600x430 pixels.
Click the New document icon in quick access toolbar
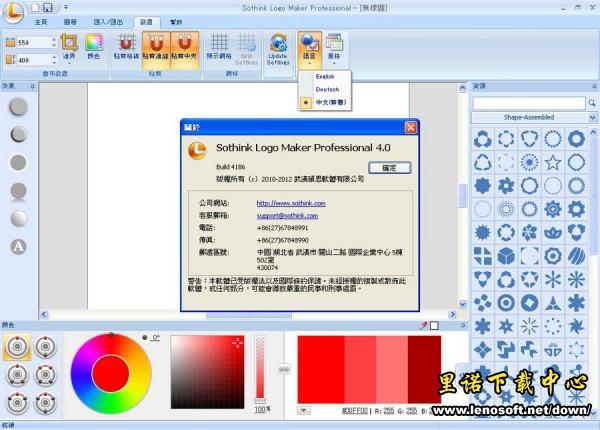[x=35, y=7]
